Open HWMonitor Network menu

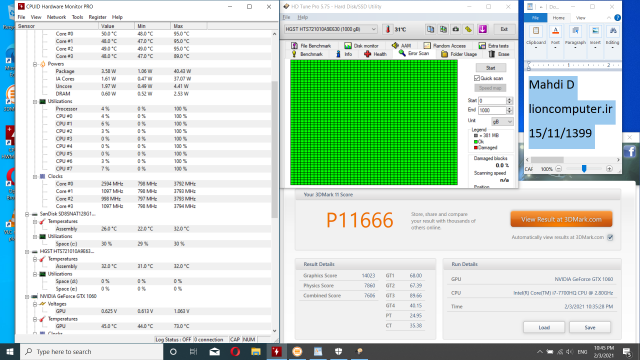tap(56, 17)
